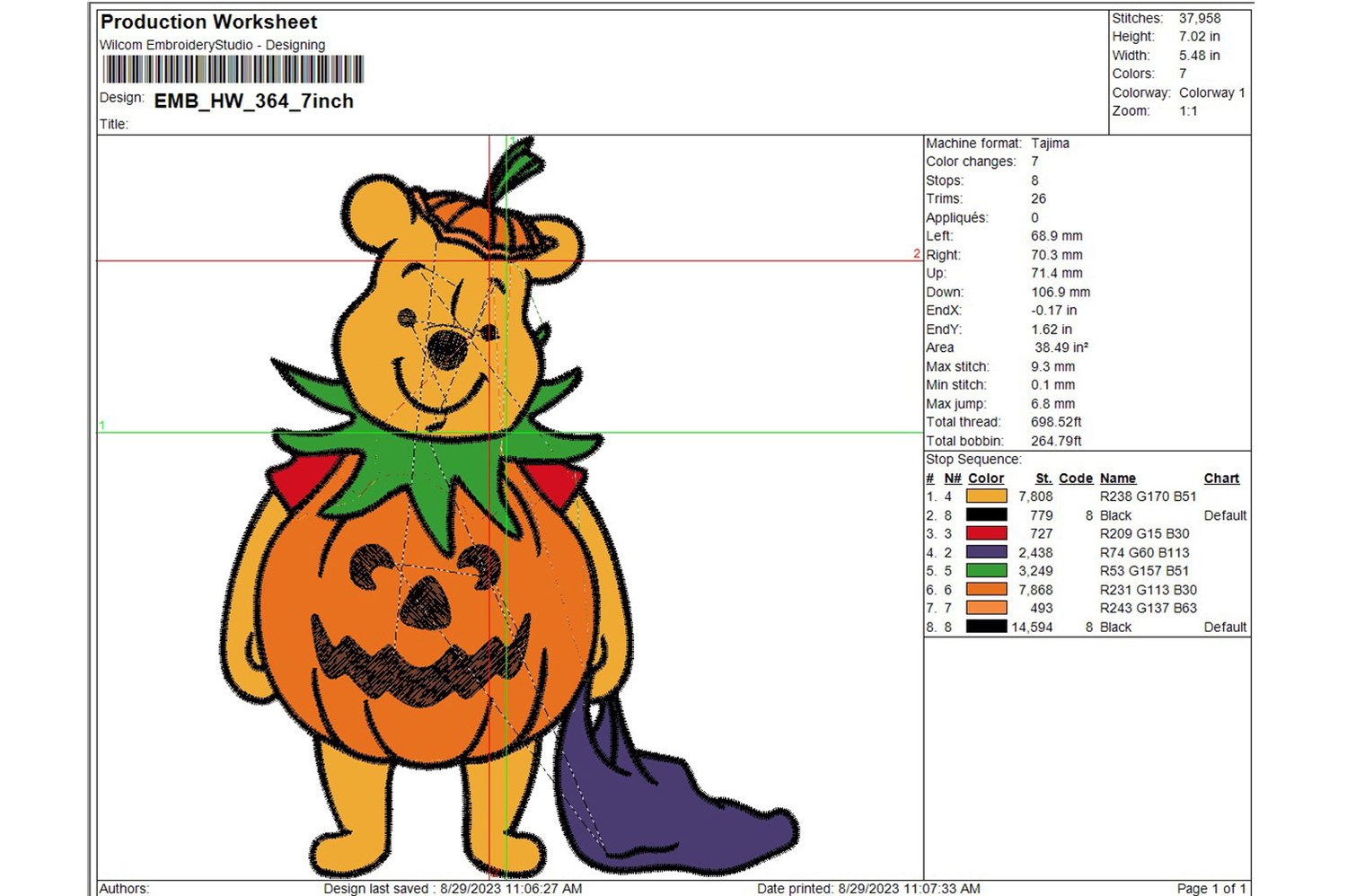Click the zoom value '1:1'
The height and width of the screenshot is (896, 1347).
pos(1189,111)
